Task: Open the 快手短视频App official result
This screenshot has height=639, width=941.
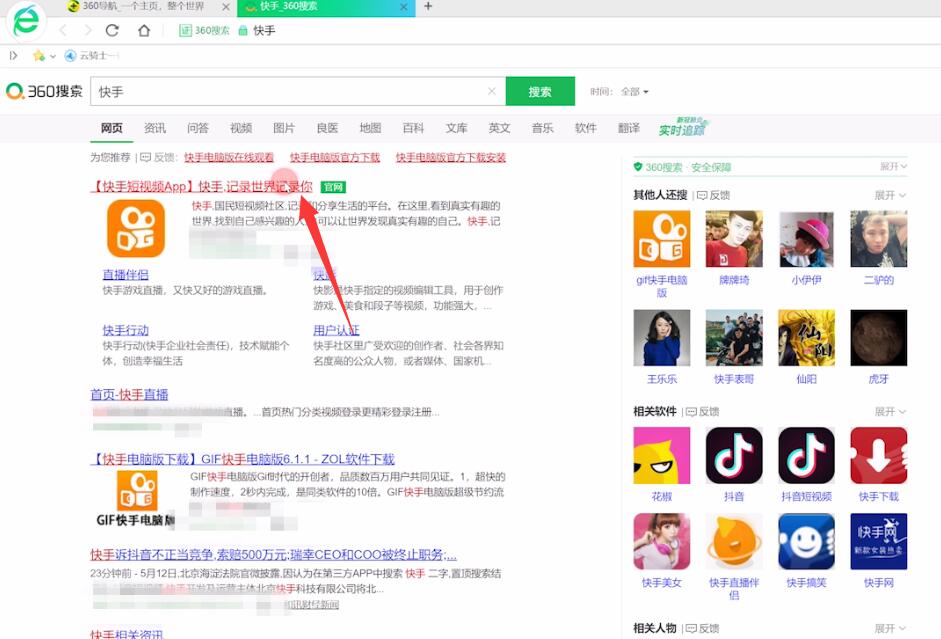Action: pyautogui.click(x=202, y=187)
